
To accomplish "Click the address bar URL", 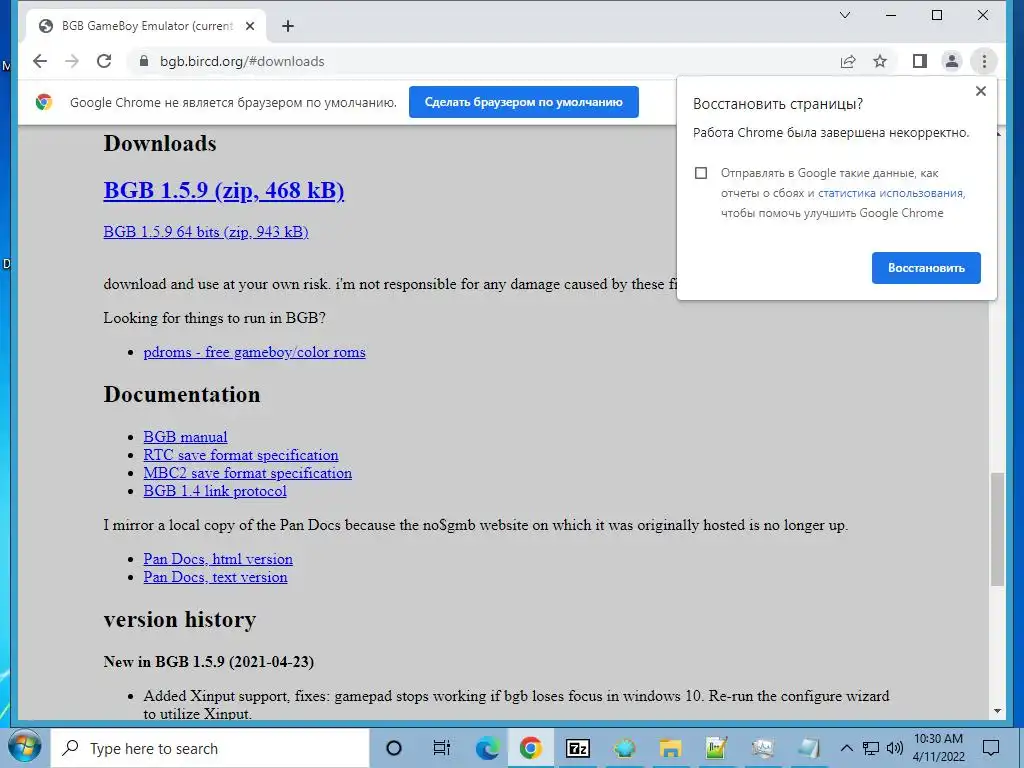I will click(242, 61).
